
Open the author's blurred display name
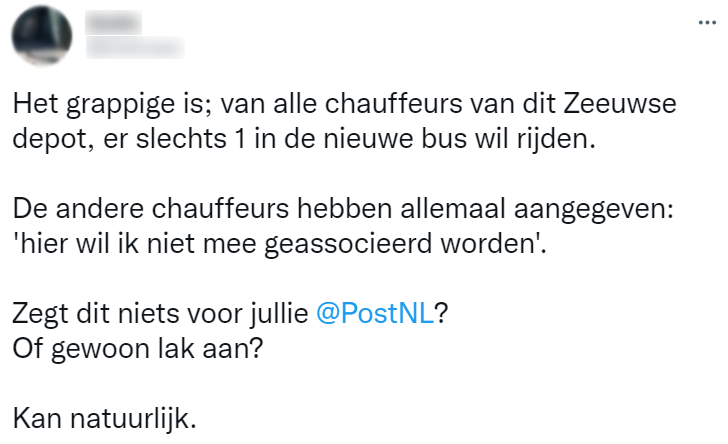[x=113, y=23]
